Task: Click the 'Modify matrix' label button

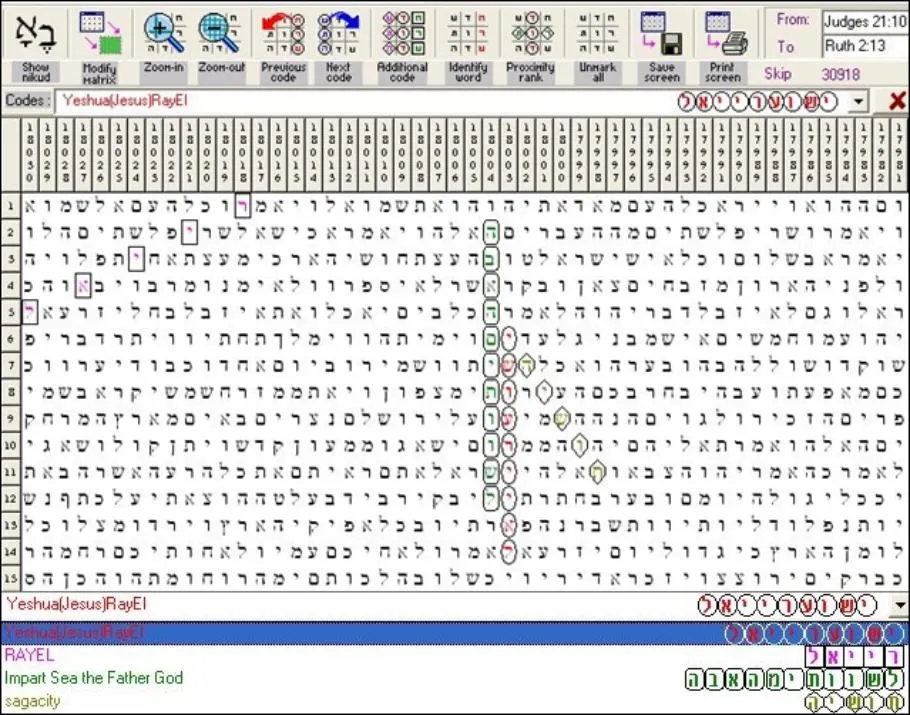Action: click(x=100, y=74)
